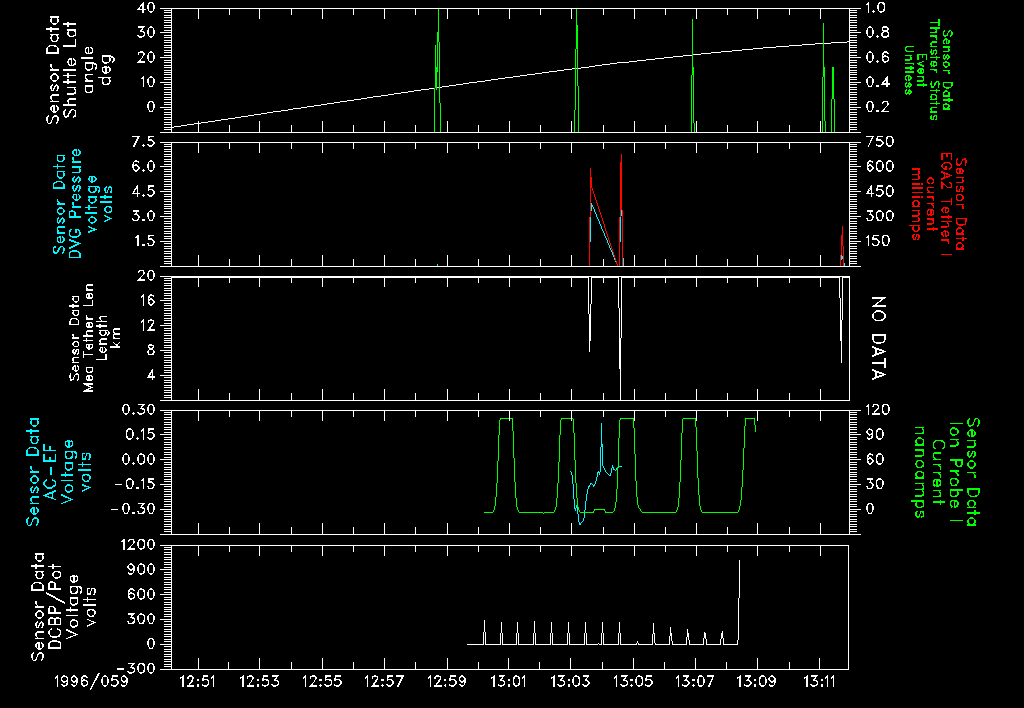Image resolution: width=1024 pixels, height=708 pixels.
Task: Click the 12:55 time axis label
Action: (x=322, y=681)
